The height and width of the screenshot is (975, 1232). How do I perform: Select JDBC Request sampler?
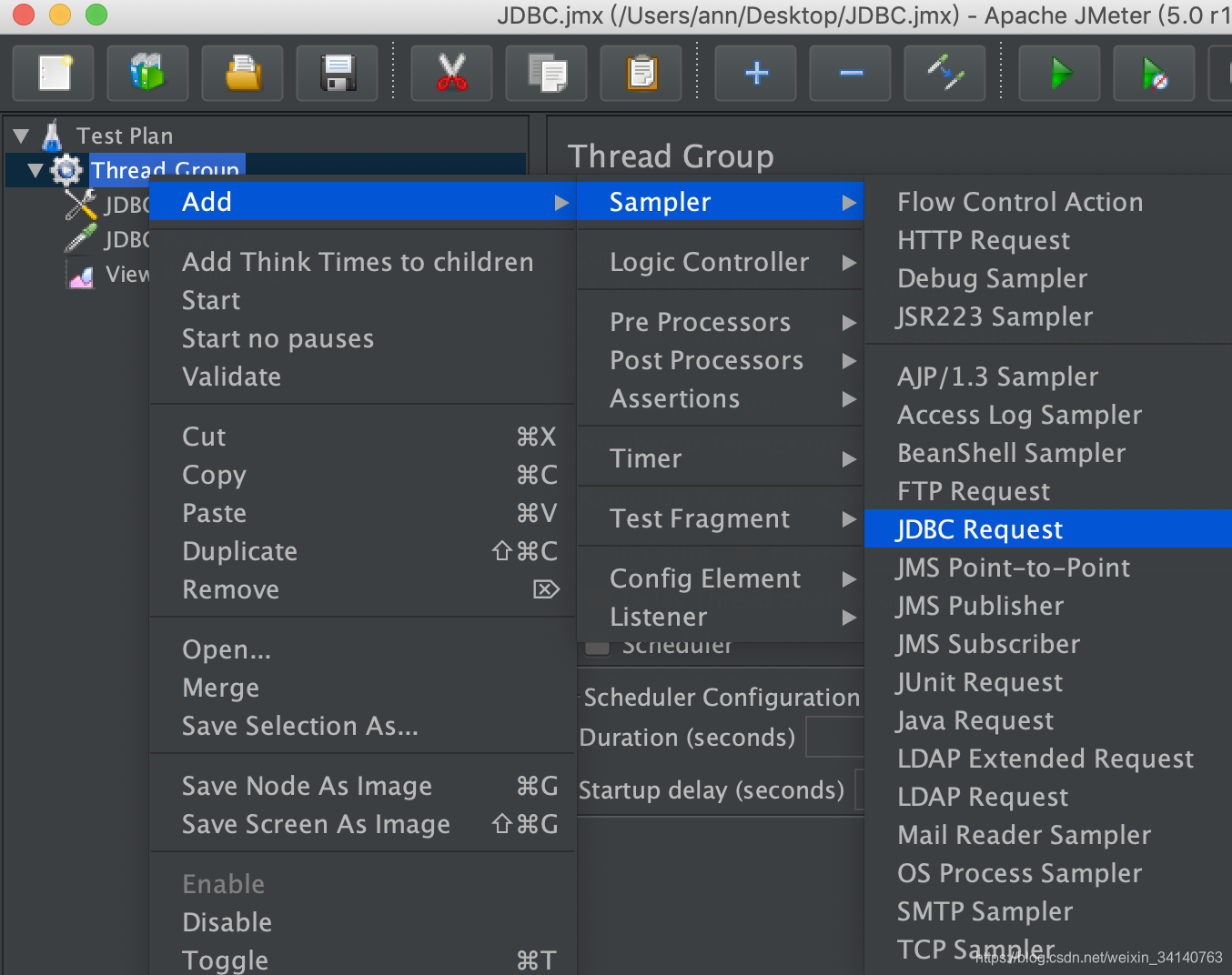(x=1048, y=529)
